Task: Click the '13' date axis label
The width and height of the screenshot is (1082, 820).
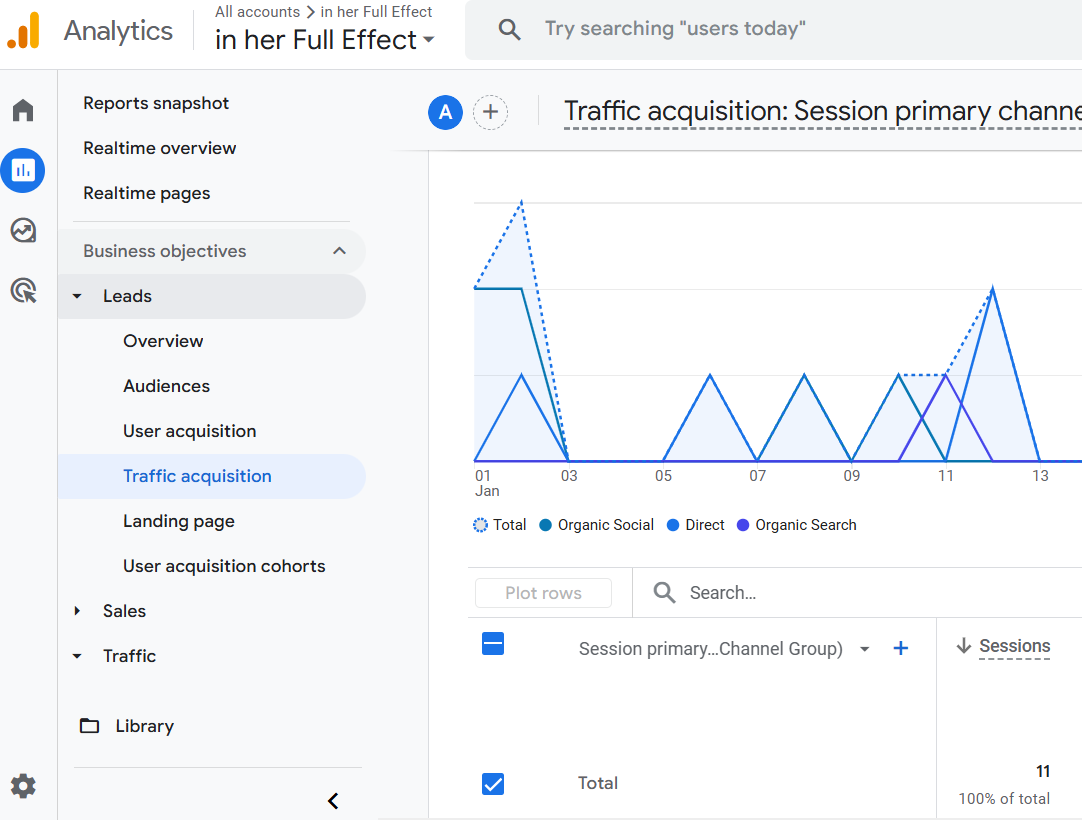Action: pyautogui.click(x=1040, y=476)
